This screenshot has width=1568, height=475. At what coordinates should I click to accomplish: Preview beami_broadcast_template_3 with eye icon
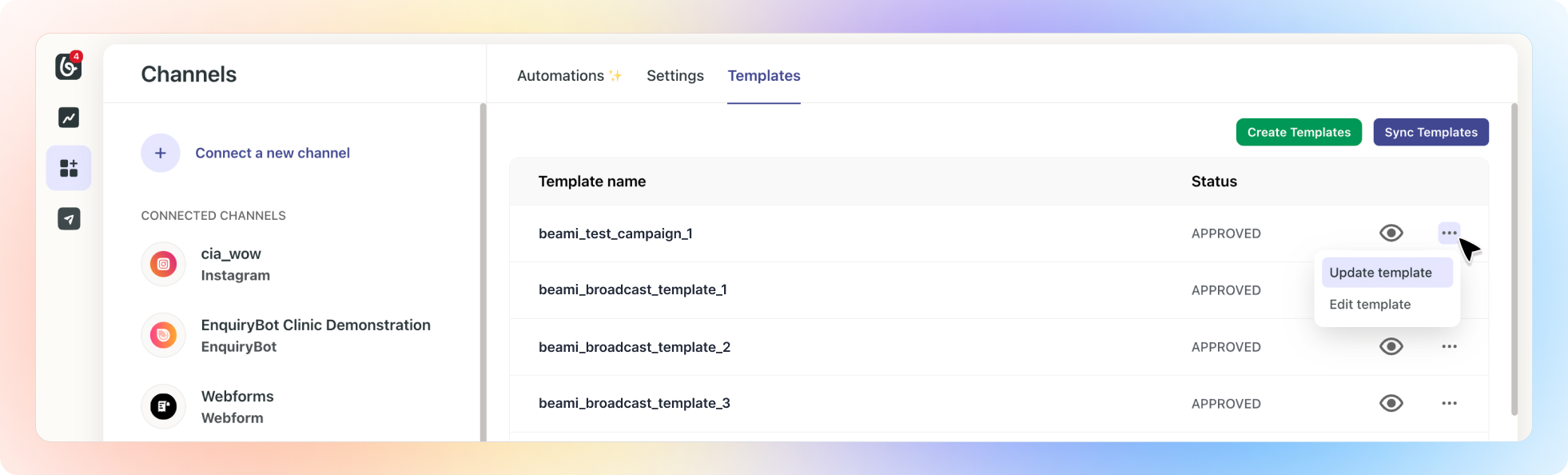click(1391, 403)
